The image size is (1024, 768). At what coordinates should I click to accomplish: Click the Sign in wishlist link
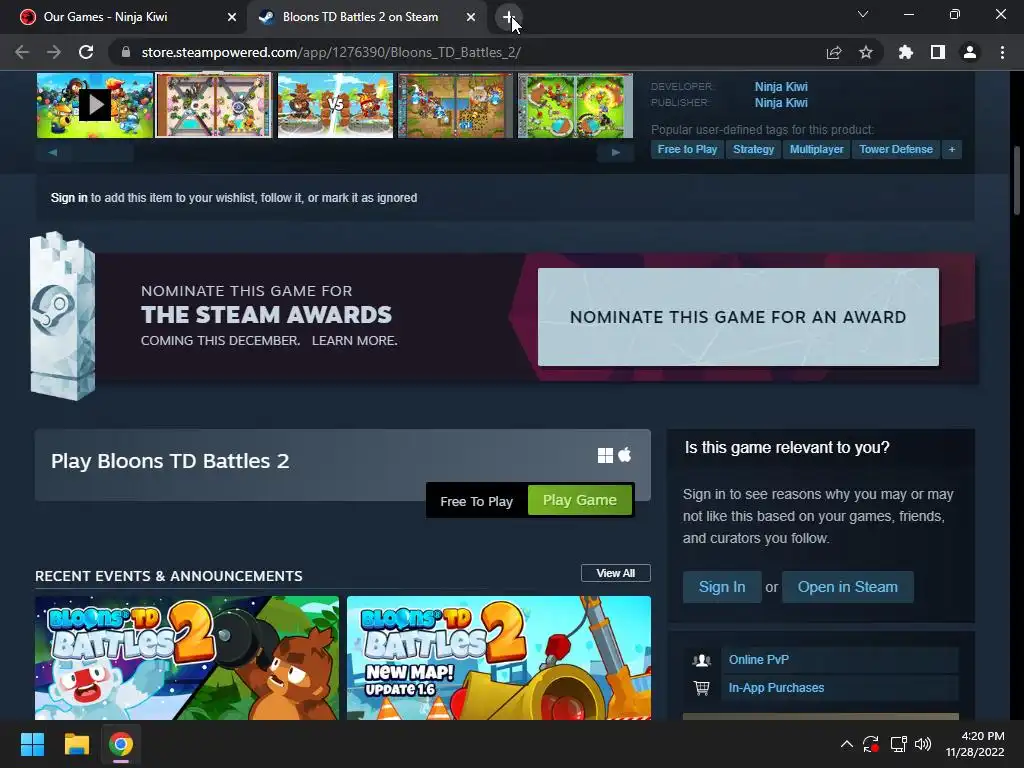69,198
